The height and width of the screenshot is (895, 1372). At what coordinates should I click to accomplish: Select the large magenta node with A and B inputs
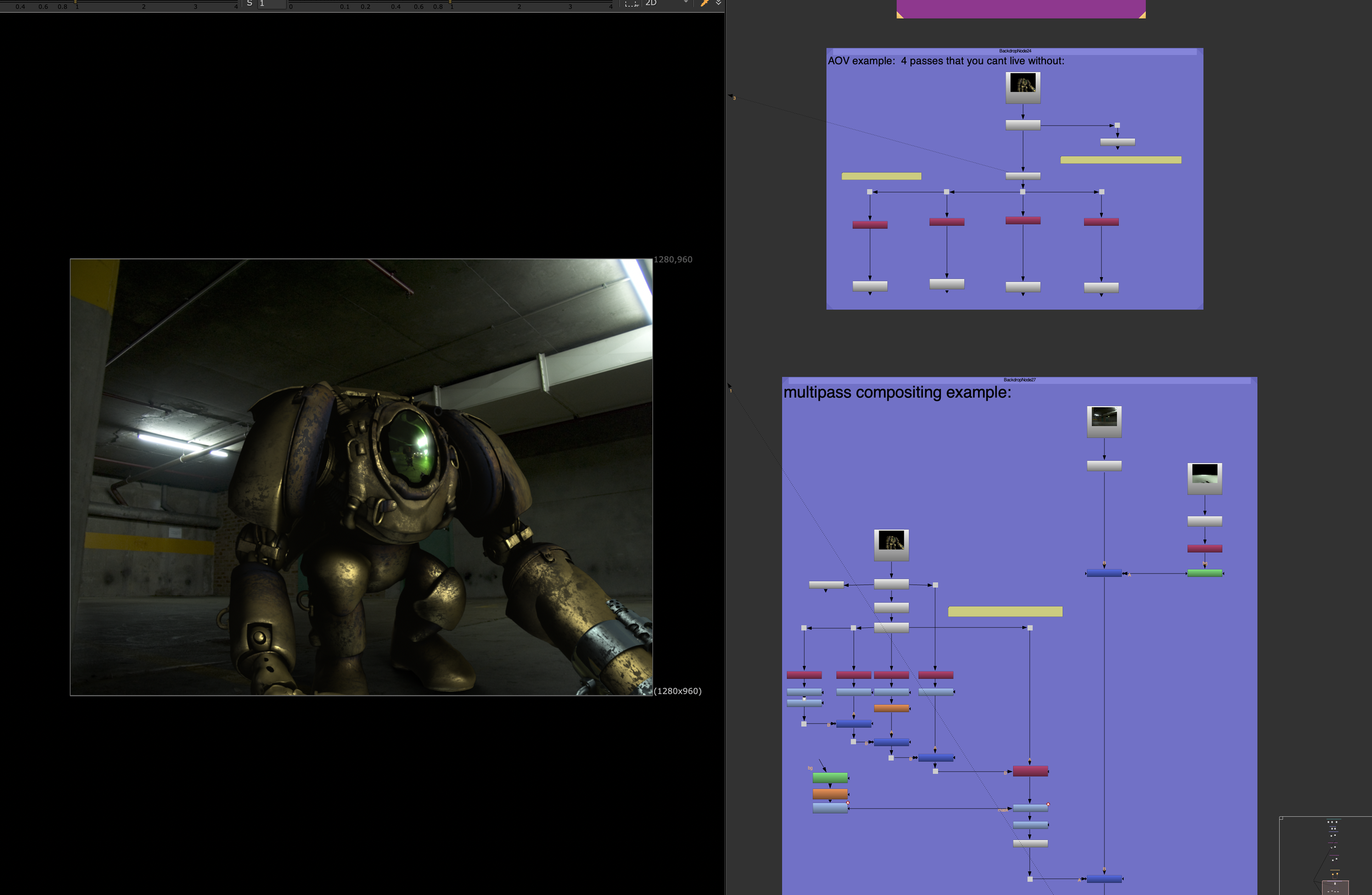(x=1030, y=772)
